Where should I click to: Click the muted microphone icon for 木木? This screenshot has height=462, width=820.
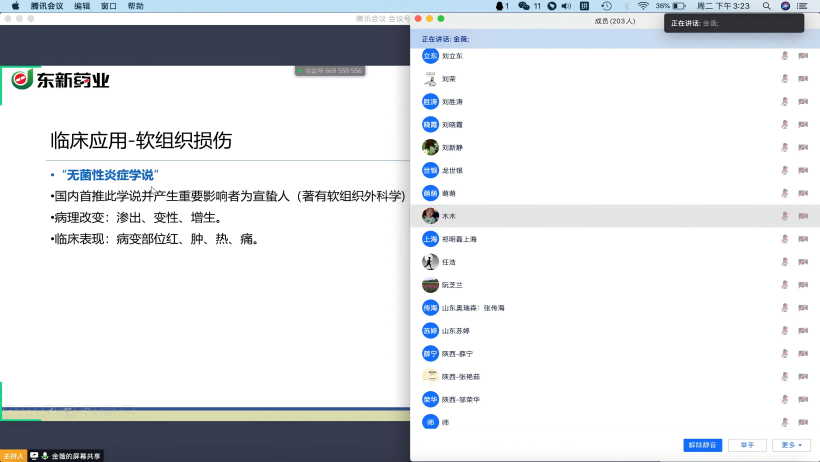785,216
